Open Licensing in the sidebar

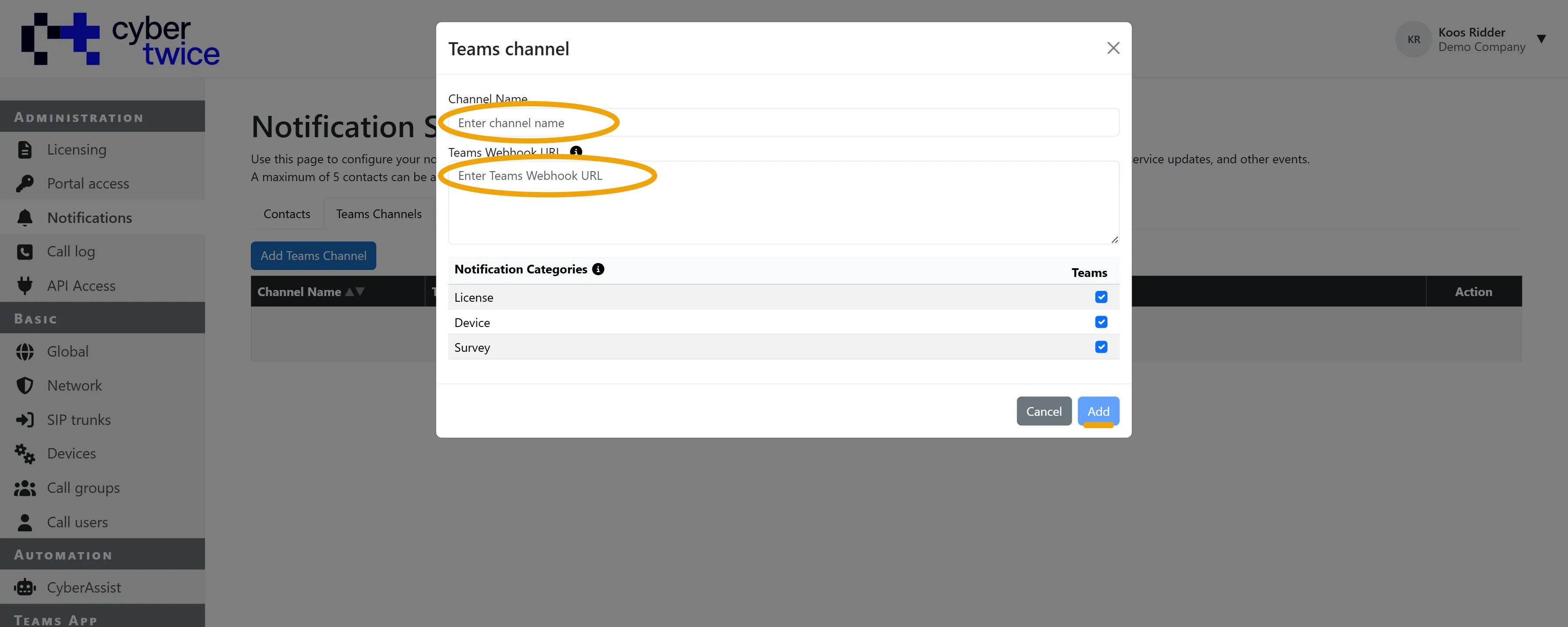(102, 150)
